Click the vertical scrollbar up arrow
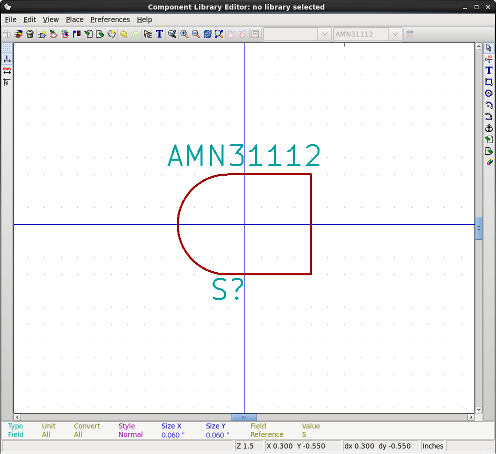The height and width of the screenshot is (454, 496). [x=479, y=46]
